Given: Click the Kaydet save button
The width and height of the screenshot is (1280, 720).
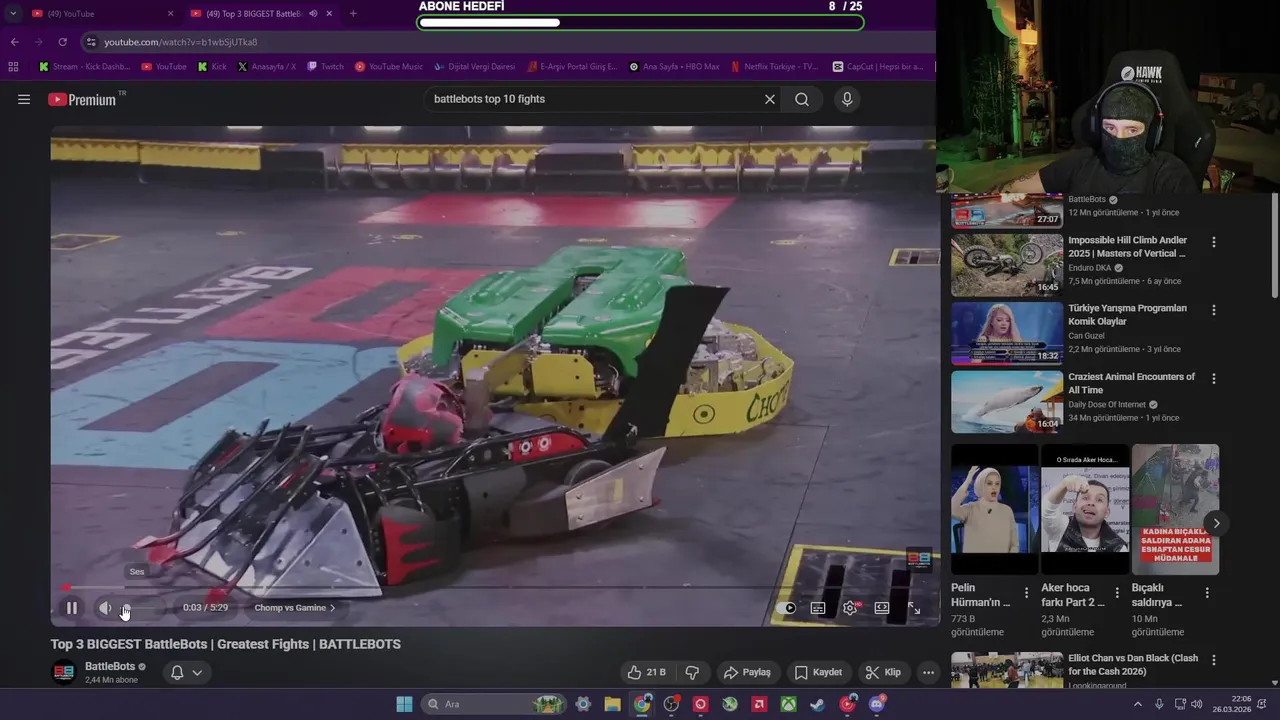Looking at the screenshot, I should tap(818, 672).
